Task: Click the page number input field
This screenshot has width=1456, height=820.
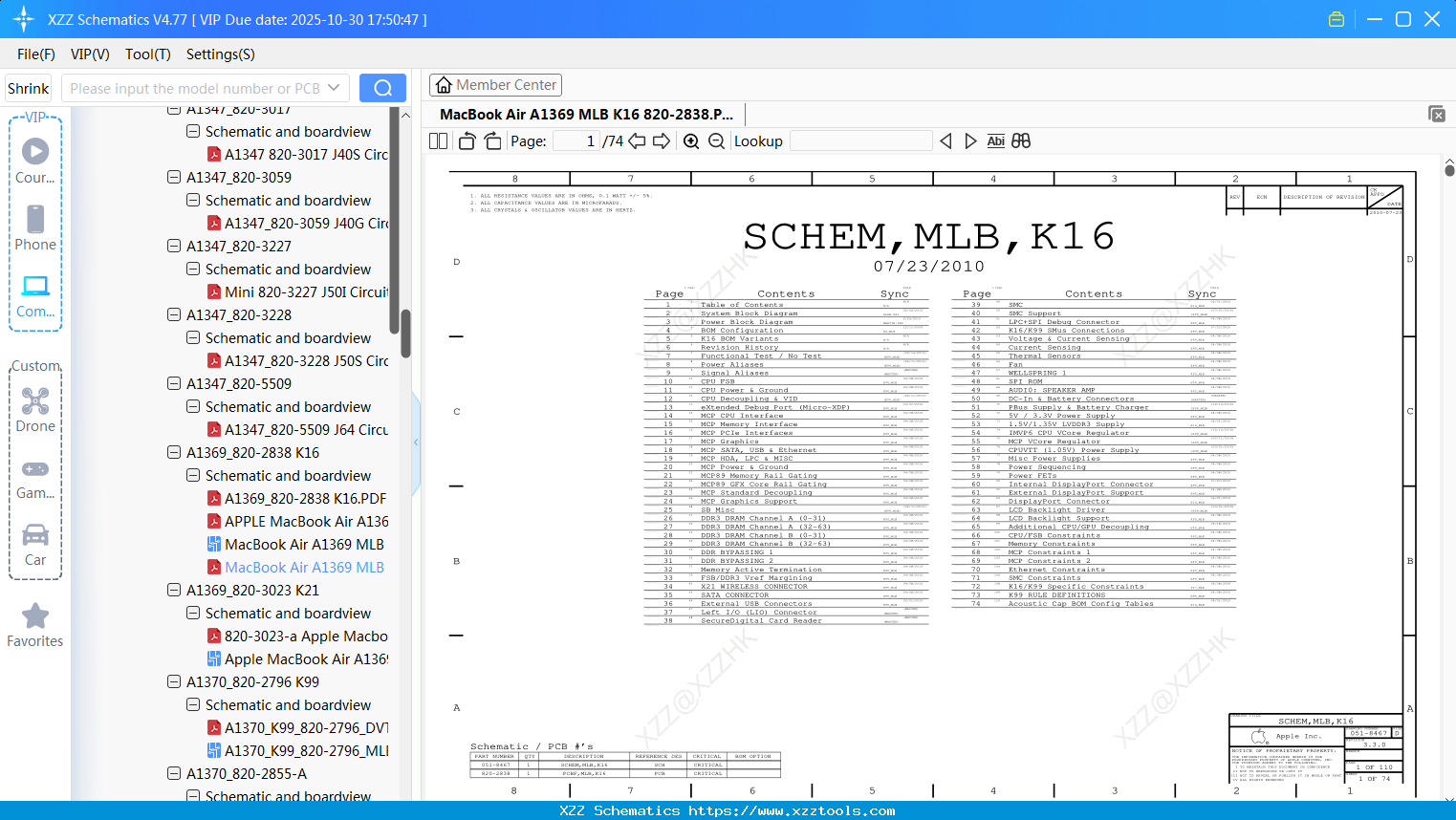Action: [x=576, y=141]
